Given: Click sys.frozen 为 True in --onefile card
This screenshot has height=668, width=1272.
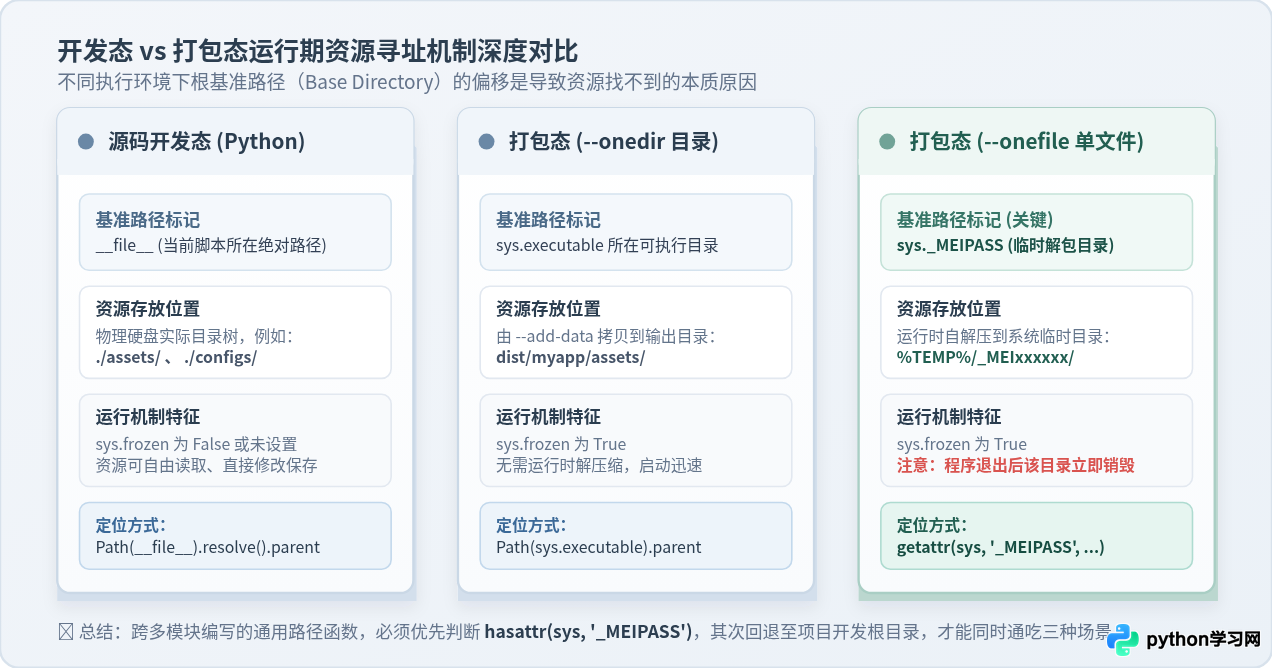Looking at the screenshot, I should (x=962, y=444).
